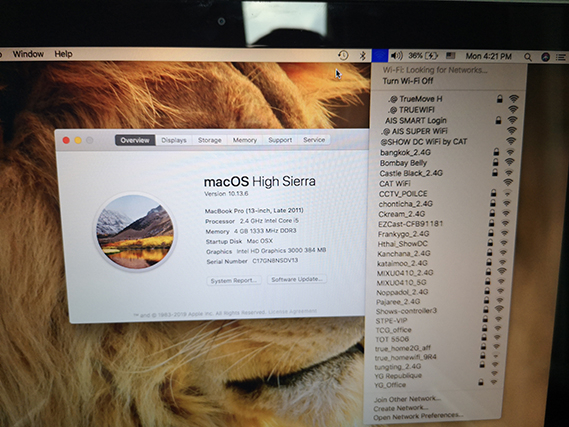The height and width of the screenshot is (427, 569).
Task: Click the serial number C17GN8NSDV13
Action: tap(275, 261)
